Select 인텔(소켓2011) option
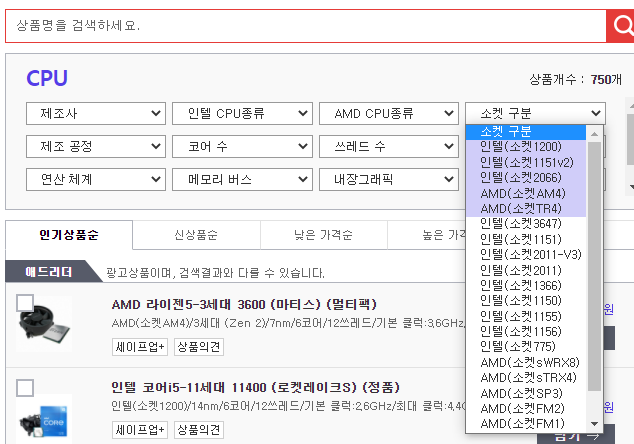The height and width of the screenshot is (444, 634). point(526,270)
